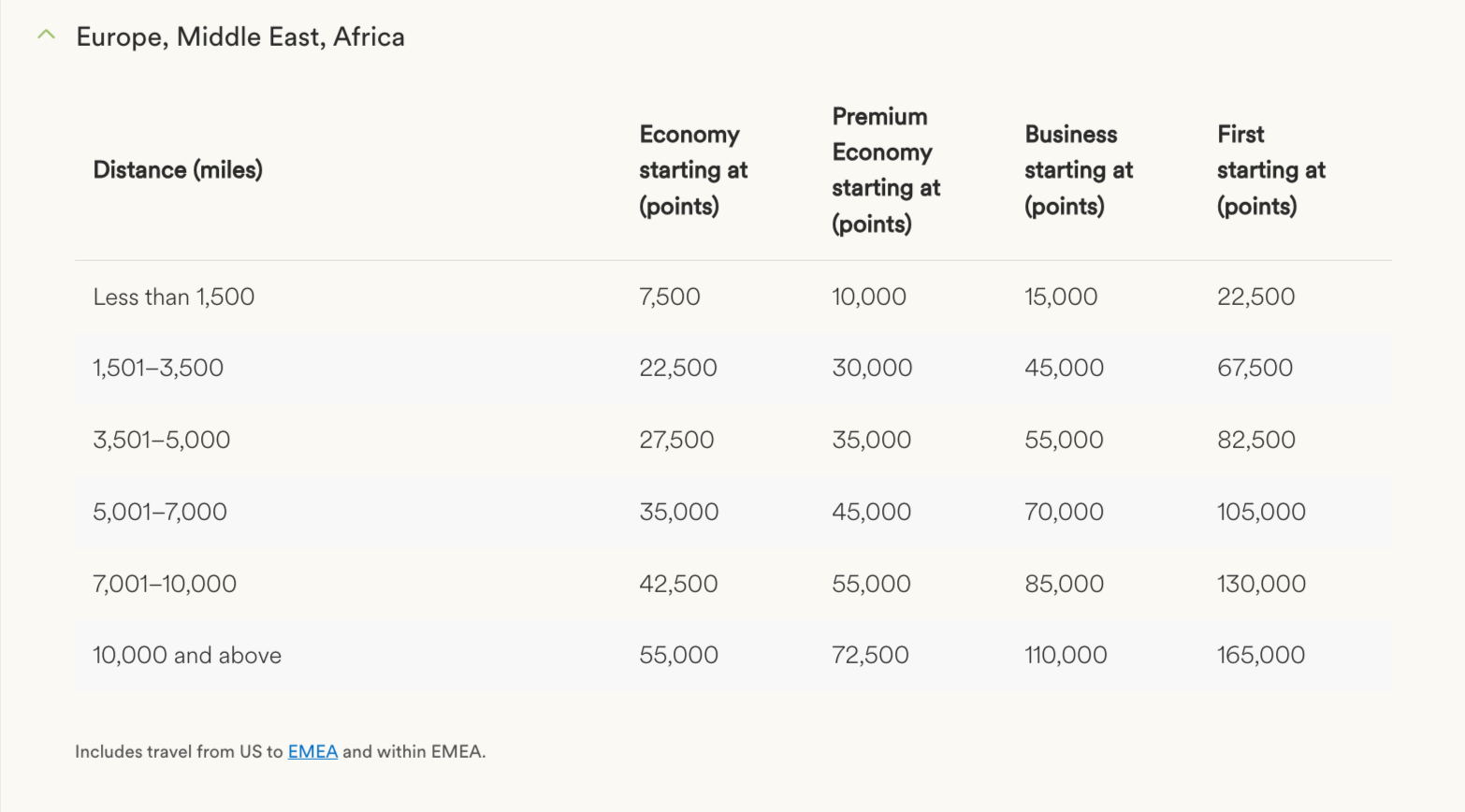Select the 5,001–7,000 distance row
Image resolution: width=1465 pixels, height=812 pixels.
click(x=160, y=512)
